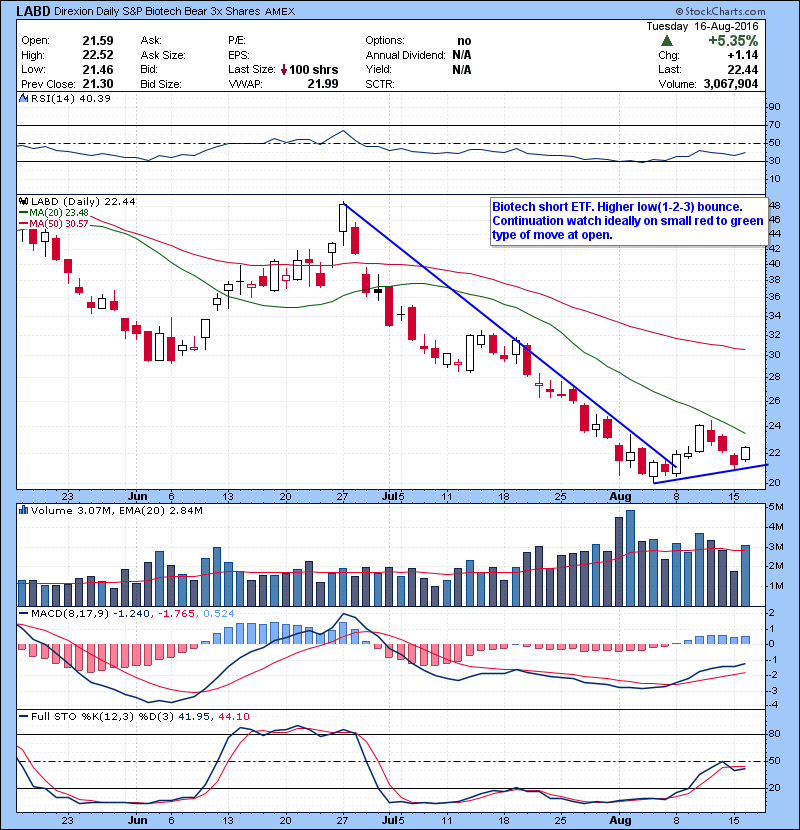Image resolution: width=800 pixels, height=830 pixels.
Task: Click the High value 22.52
Action: coord(98,55)
